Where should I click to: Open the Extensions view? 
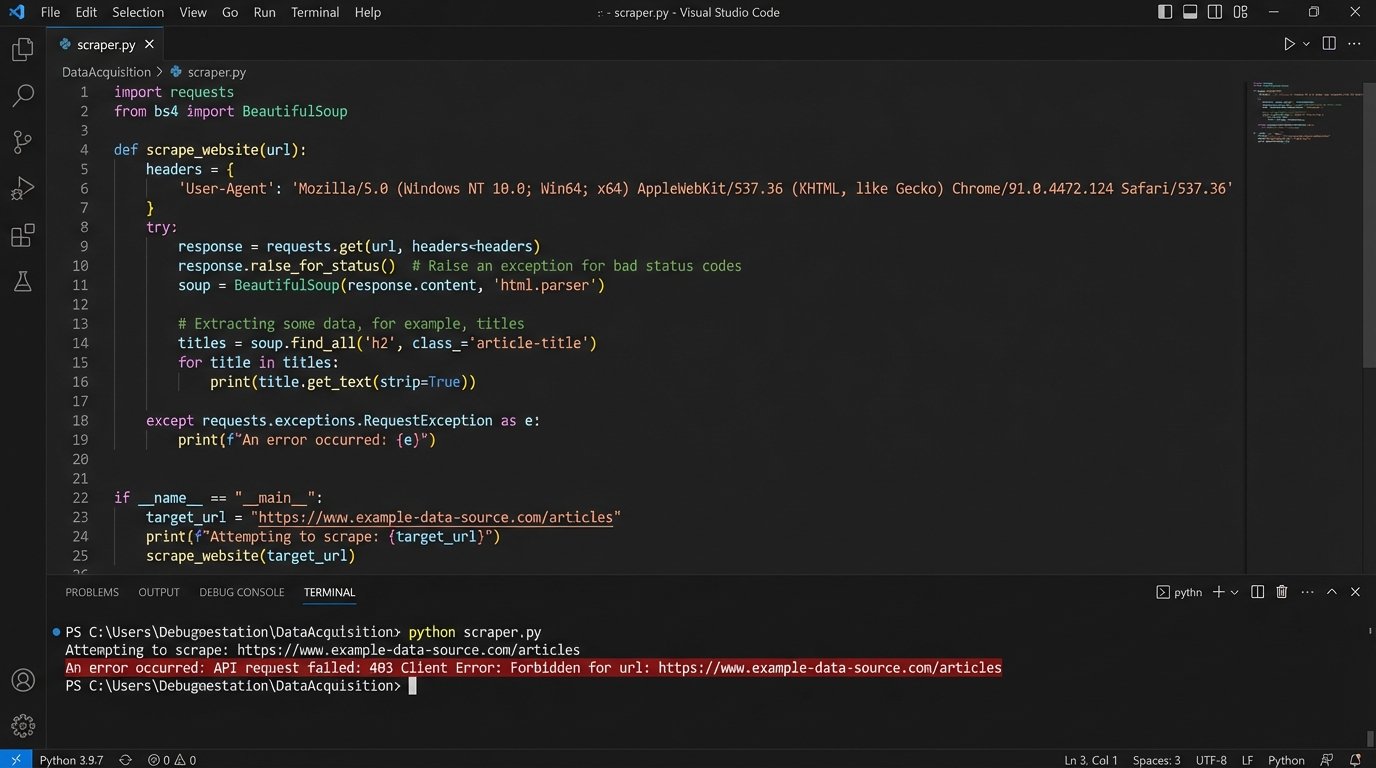22,236
